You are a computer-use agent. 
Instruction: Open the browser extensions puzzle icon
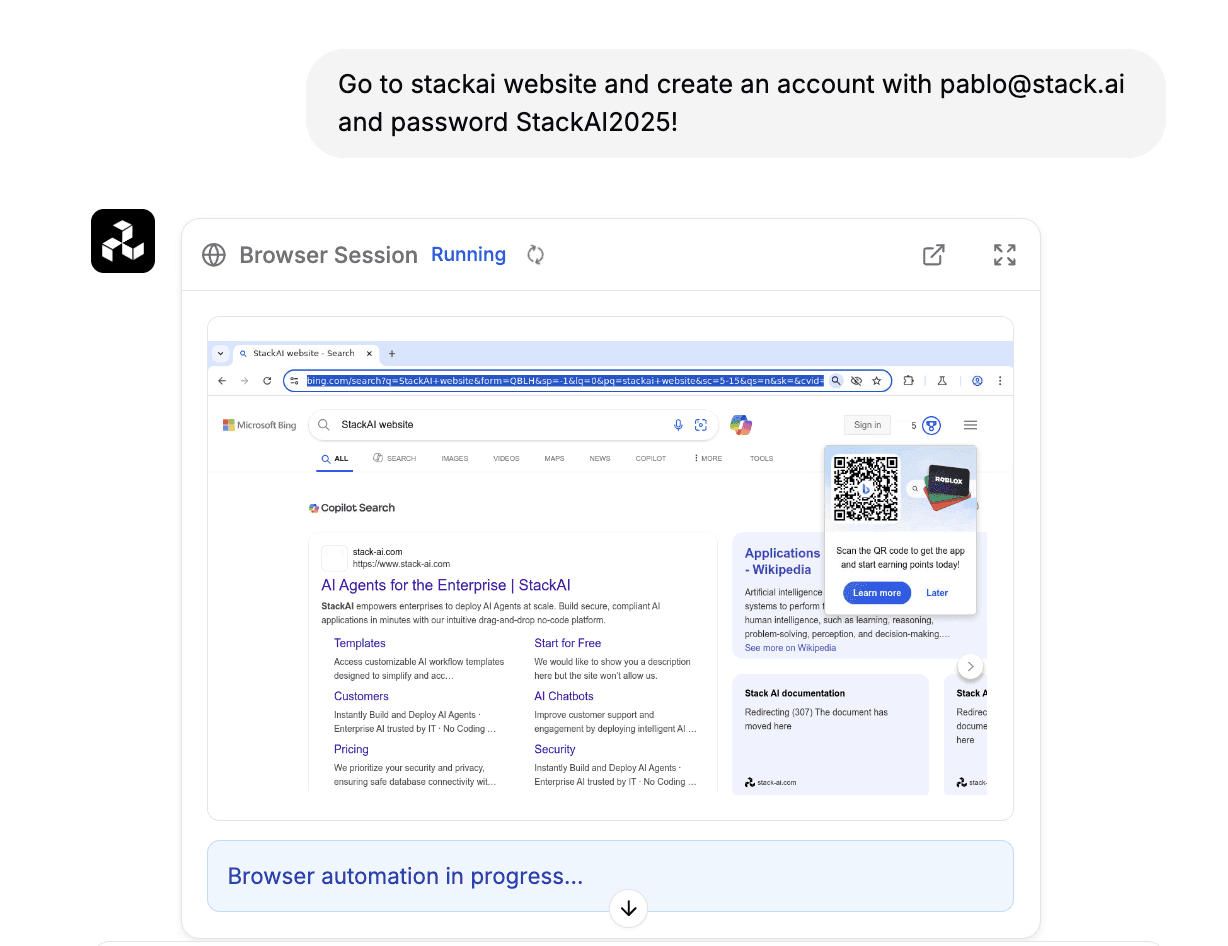tap(908, 381)
